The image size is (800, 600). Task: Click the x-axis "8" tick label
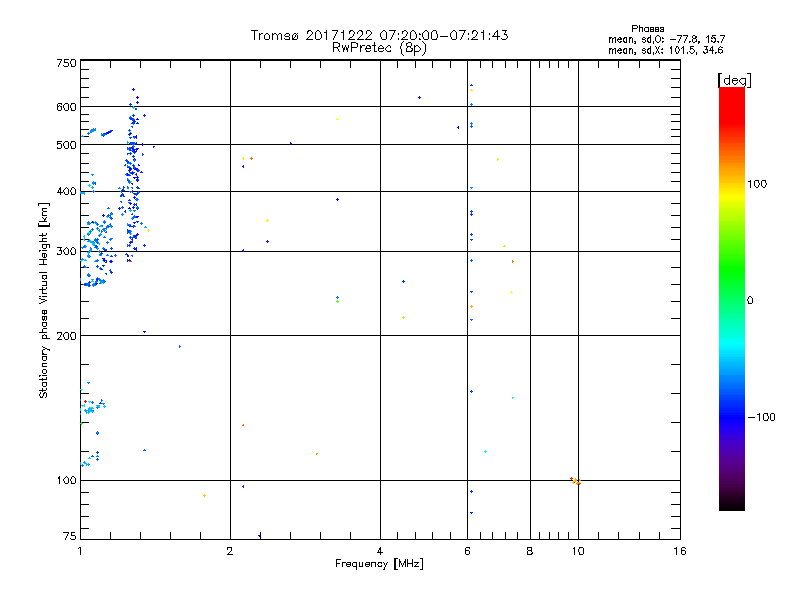[530, 551]
